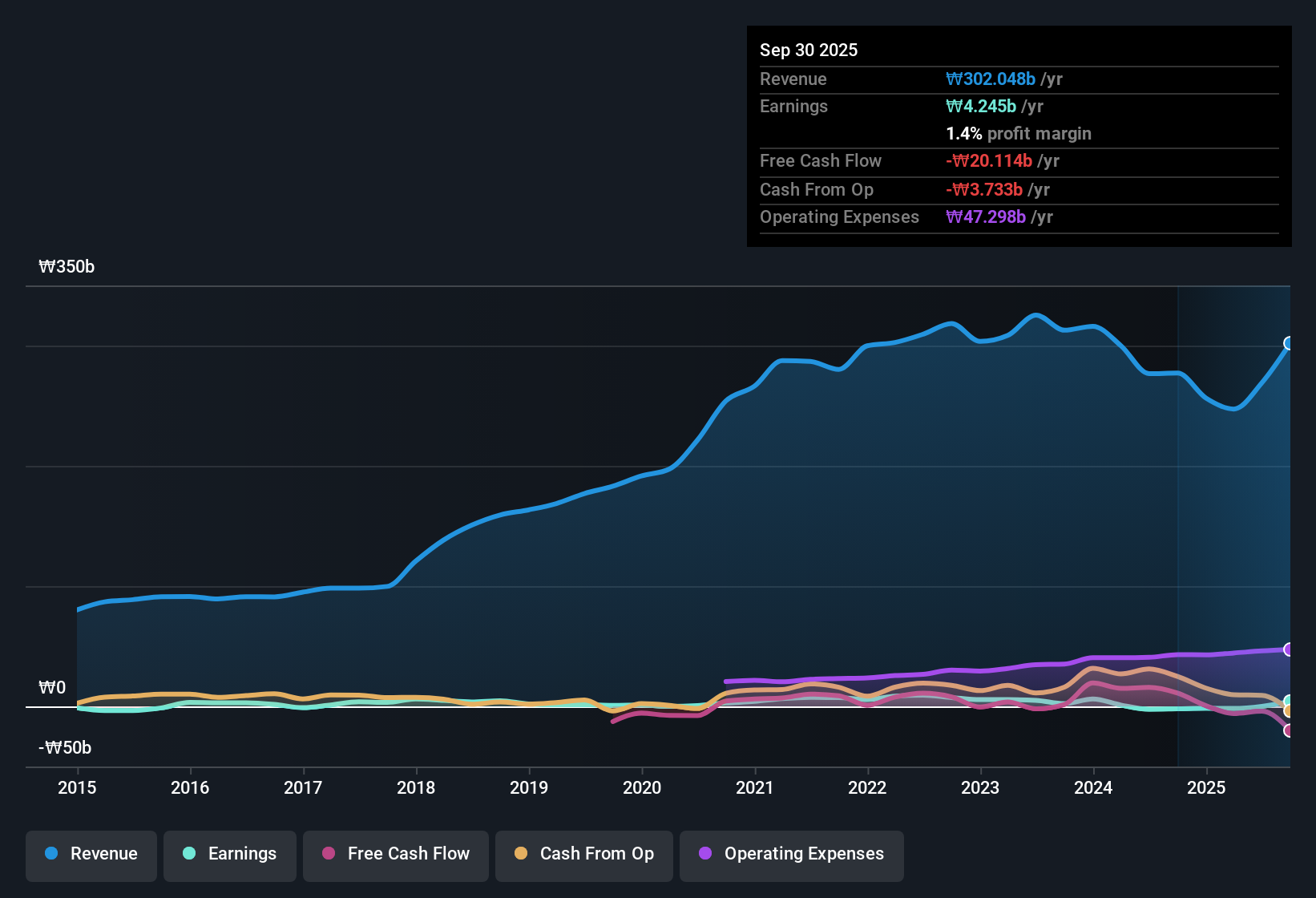Viewport: 1316px width, 898px height.
Task: Expand the Free Cash Flow legend item
Action: coord(395,854)
